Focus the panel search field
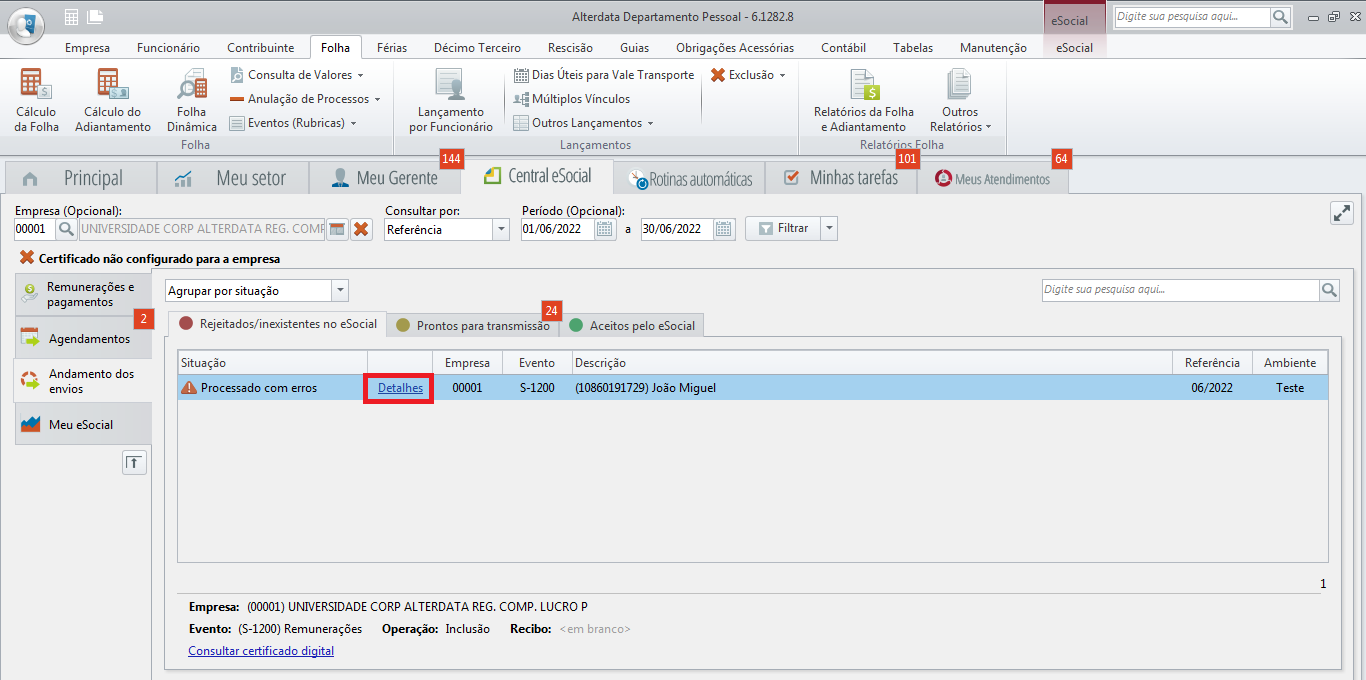1366x680 pixels. [1180, 290]
